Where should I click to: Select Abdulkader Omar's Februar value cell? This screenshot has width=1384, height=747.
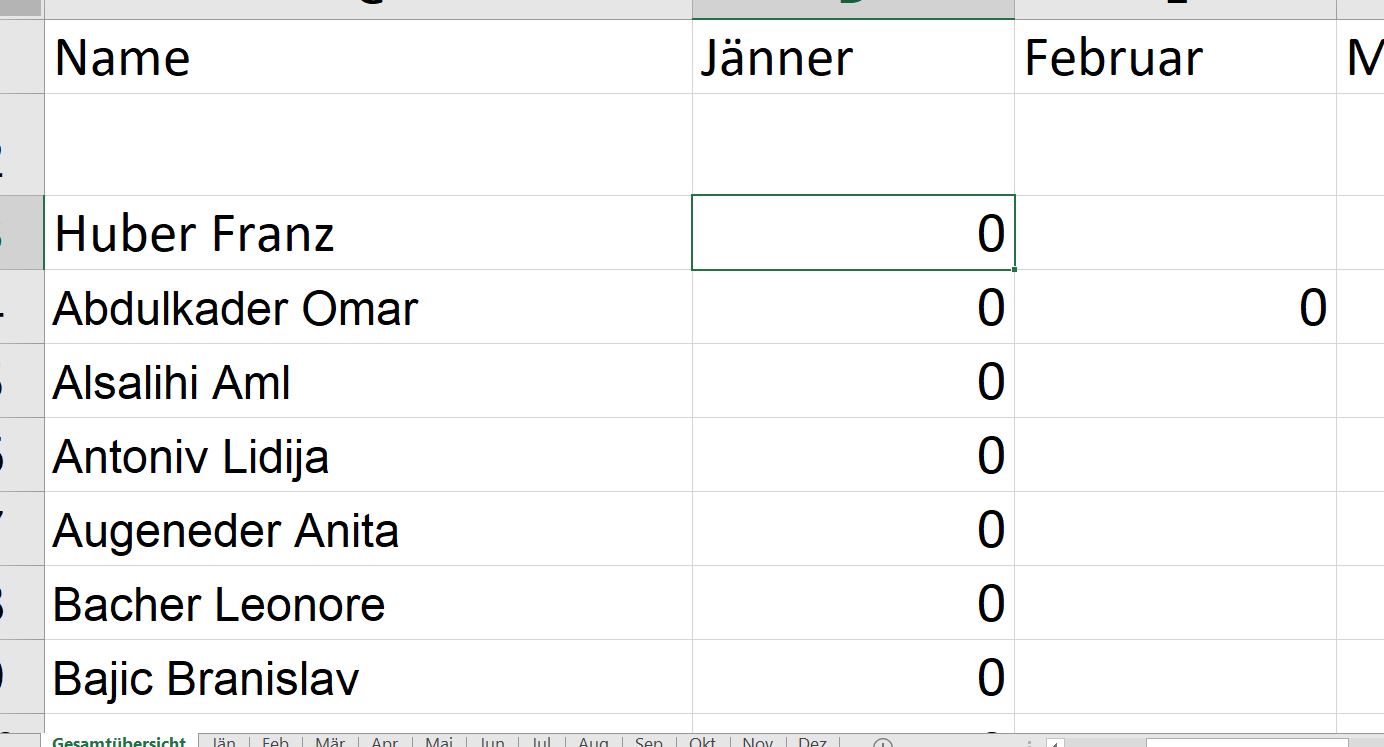point(1175,307)
